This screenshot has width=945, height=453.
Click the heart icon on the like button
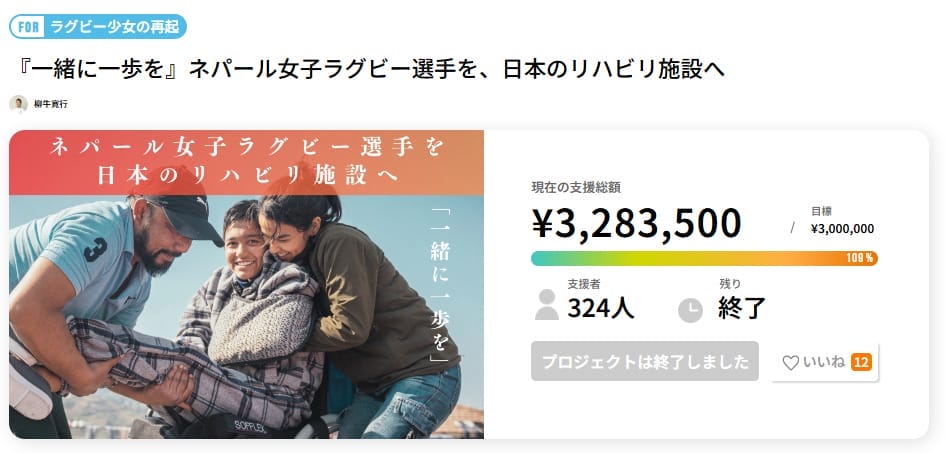coord(790,363)
